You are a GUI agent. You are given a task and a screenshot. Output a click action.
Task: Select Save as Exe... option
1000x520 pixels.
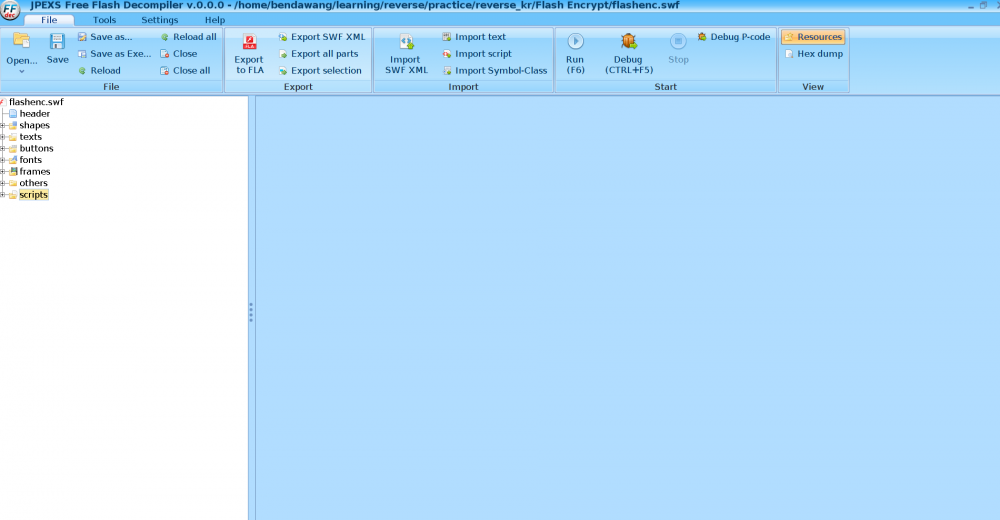pos(114,54)
